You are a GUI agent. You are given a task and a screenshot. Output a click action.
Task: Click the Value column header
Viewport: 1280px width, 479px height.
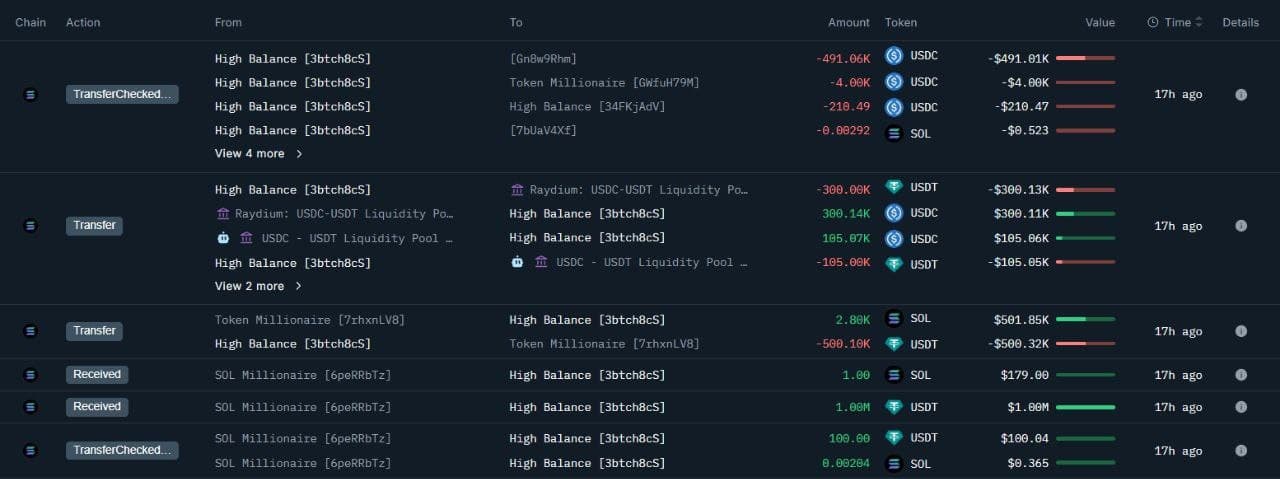pyautogui.click(x=1100, y=22)
